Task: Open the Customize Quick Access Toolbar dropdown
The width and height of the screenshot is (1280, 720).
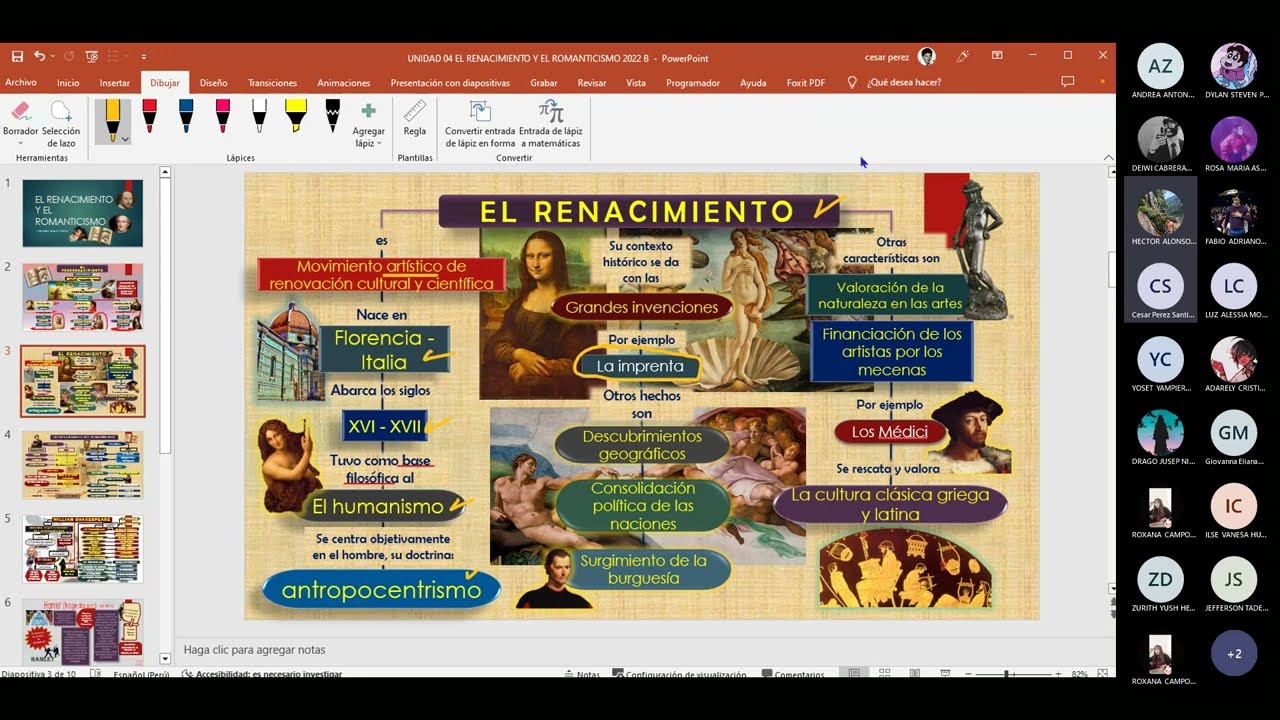Action: (x=144, y=57)
